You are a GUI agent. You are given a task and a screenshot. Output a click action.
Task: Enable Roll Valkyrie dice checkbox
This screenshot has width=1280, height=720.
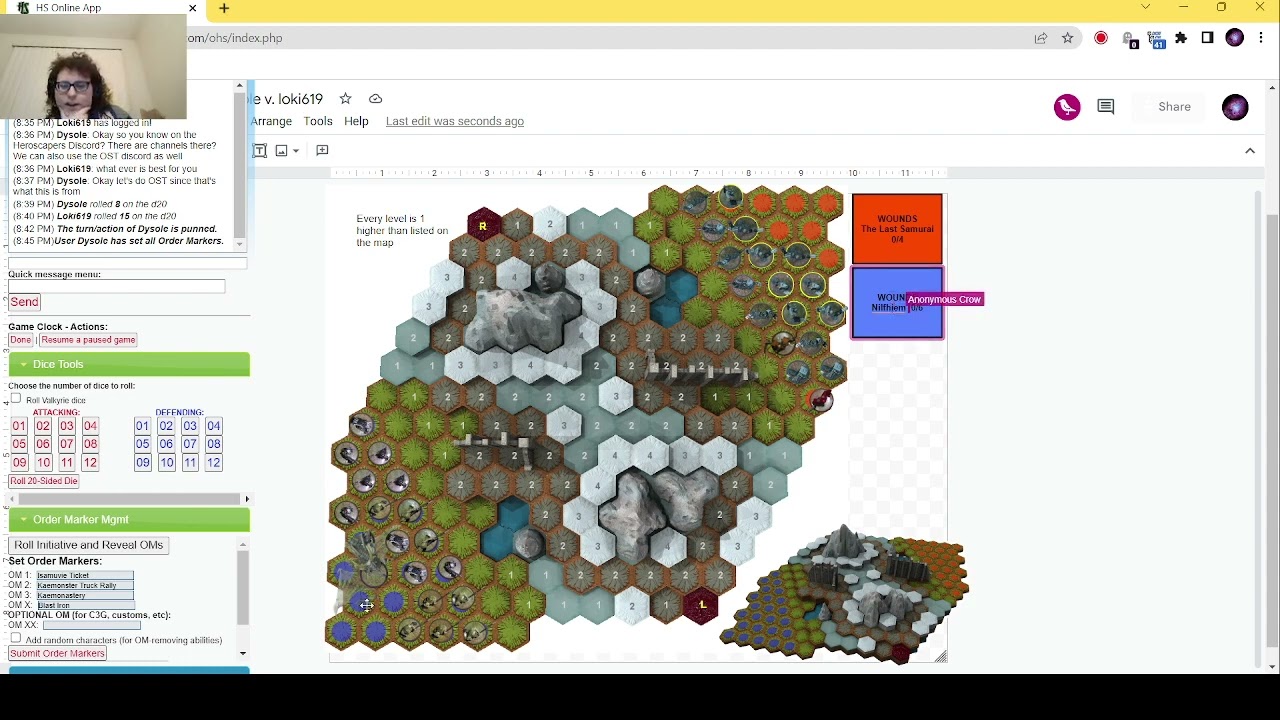point(16,399)
